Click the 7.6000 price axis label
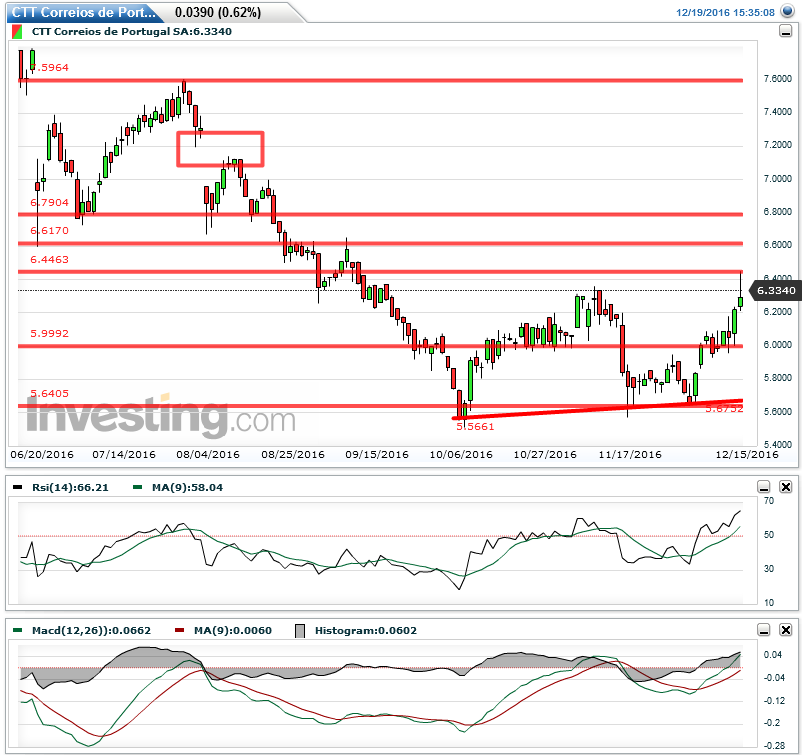803x755 pixels. [x=777, y=78]
